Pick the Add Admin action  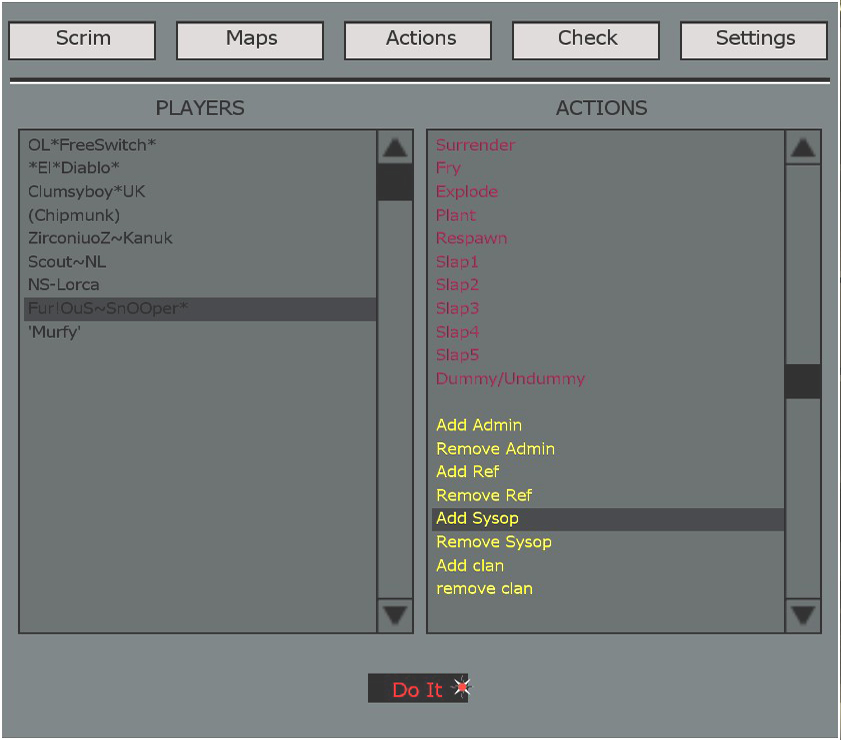coord(479,425)
